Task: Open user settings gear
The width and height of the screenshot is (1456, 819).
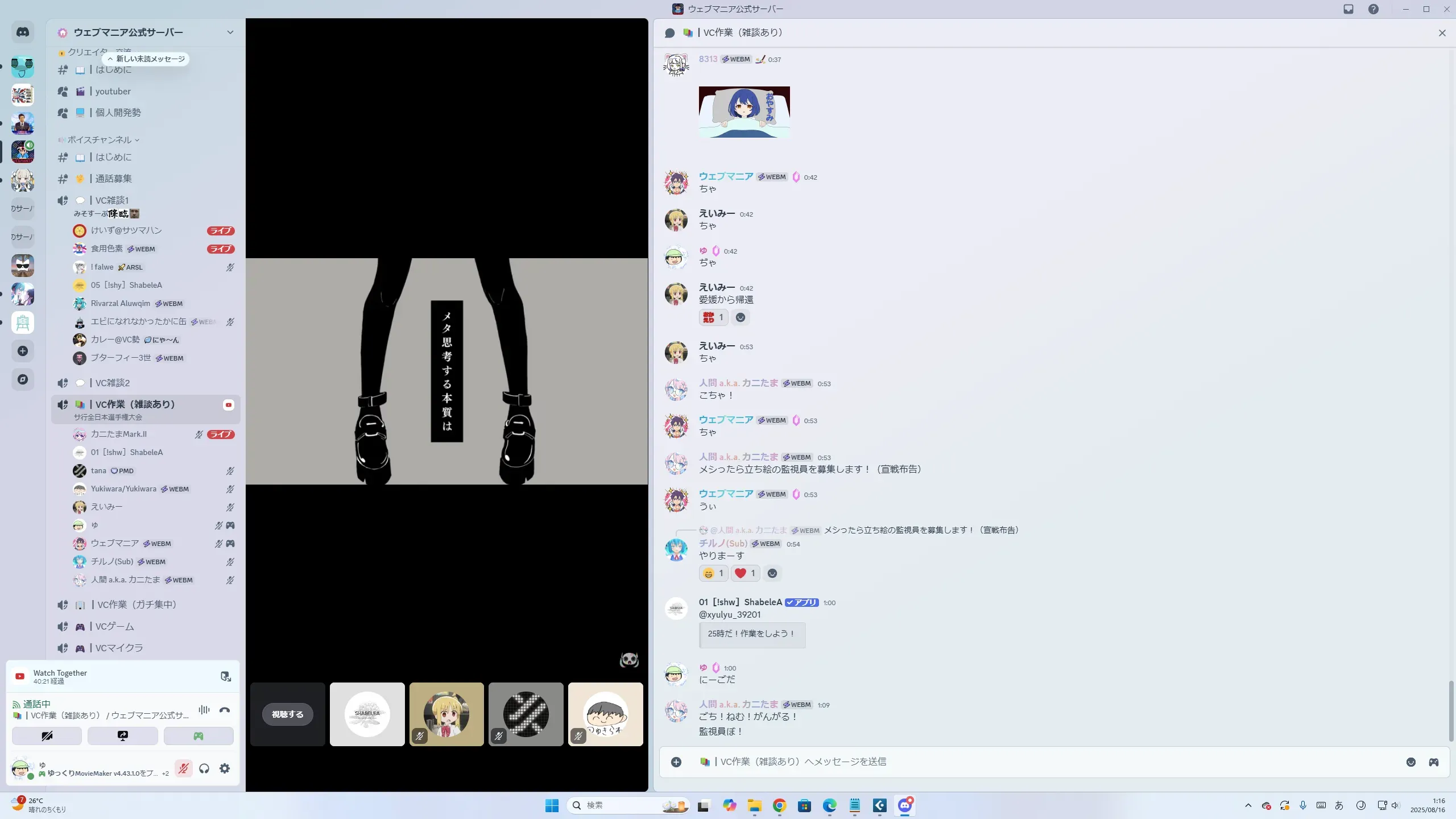Action: click(225, 768)
